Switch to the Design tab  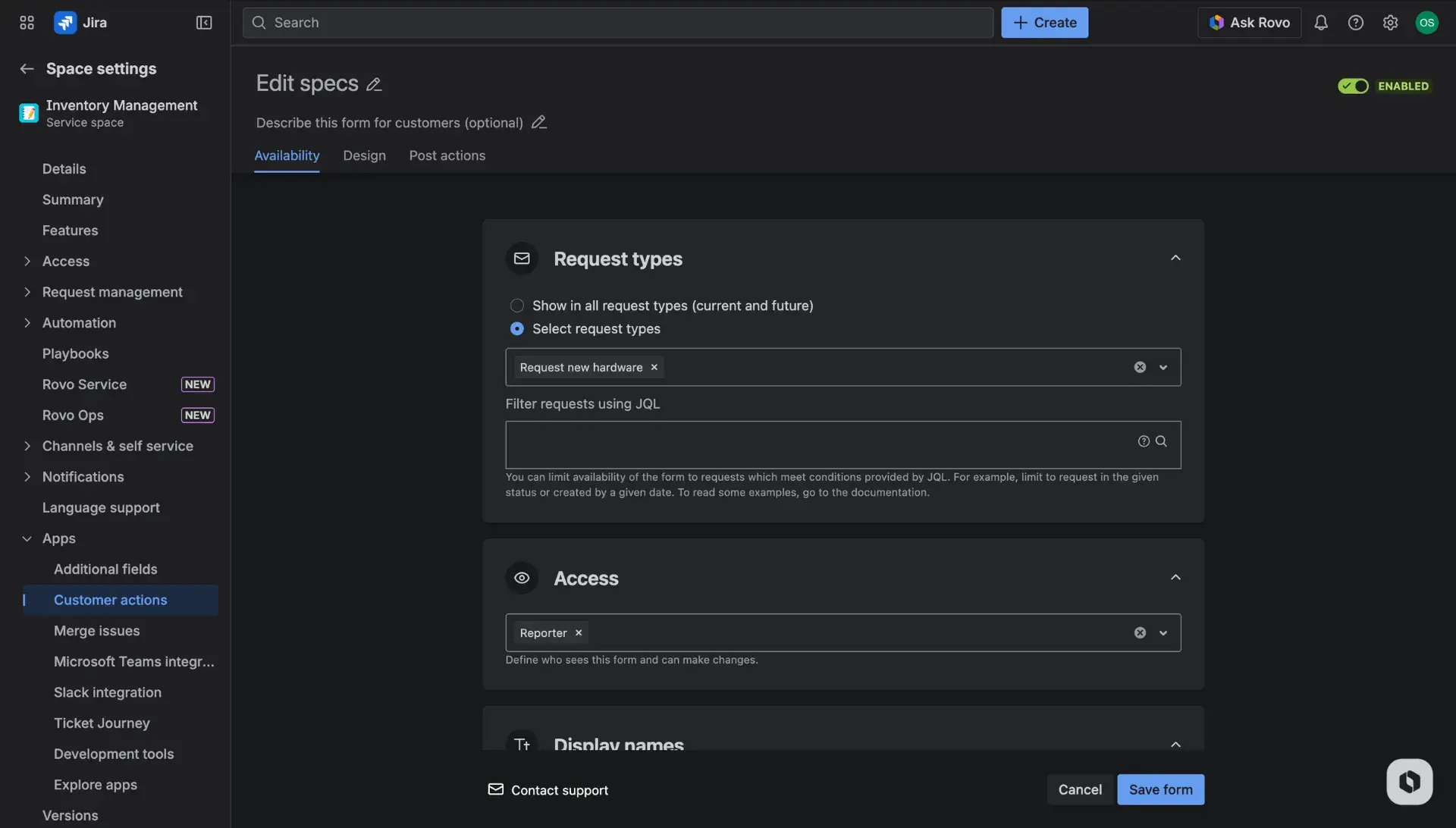tap(364, 155)
